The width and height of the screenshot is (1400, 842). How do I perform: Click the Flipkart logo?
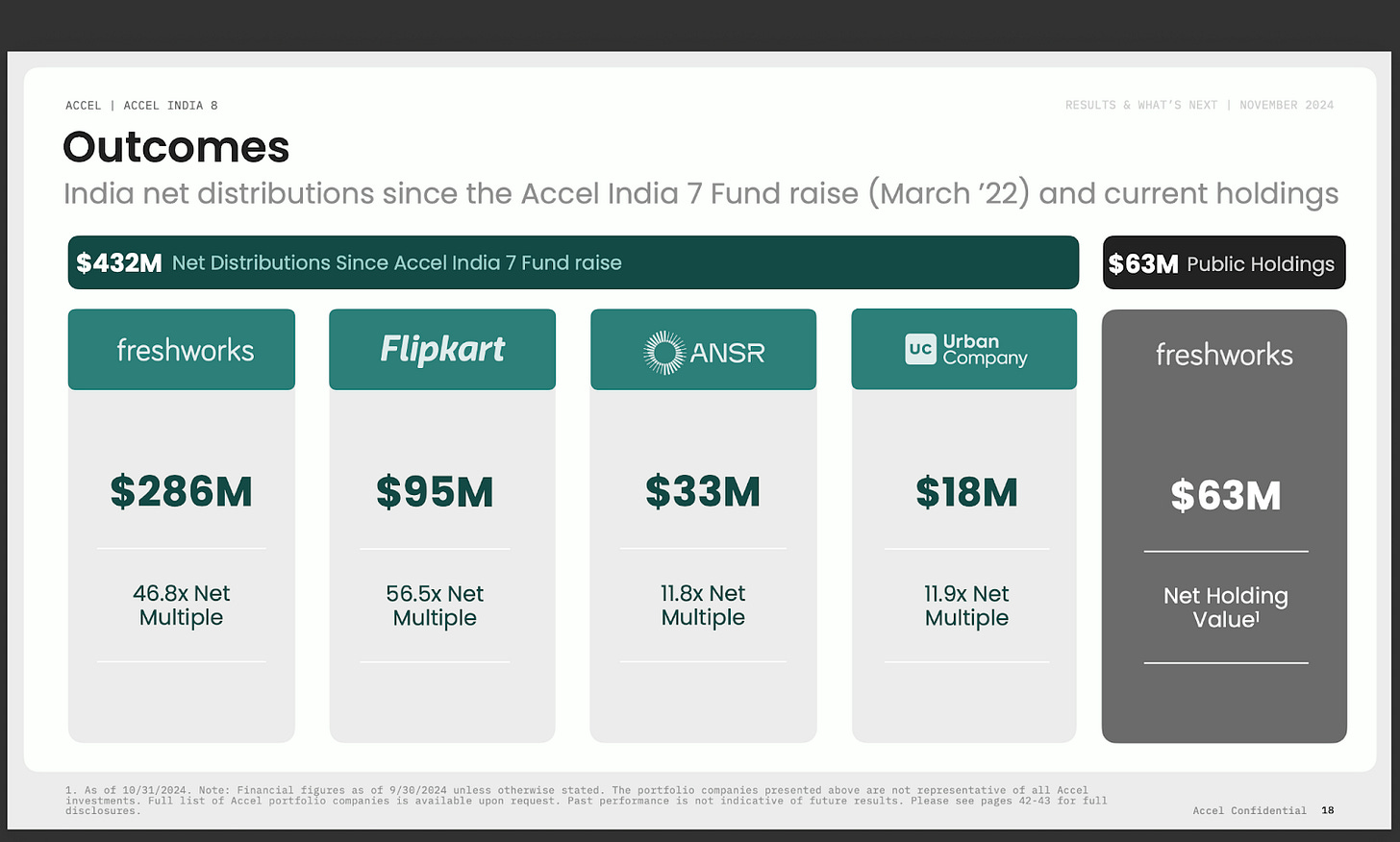[x=442, y=349]
